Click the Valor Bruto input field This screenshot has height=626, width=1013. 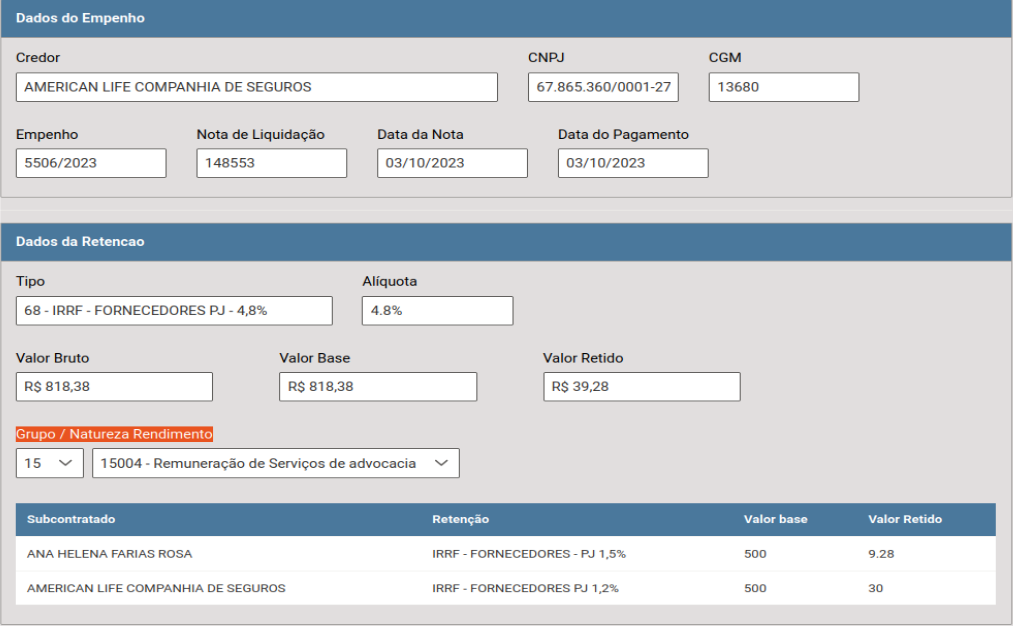click(x=114, y=387)
